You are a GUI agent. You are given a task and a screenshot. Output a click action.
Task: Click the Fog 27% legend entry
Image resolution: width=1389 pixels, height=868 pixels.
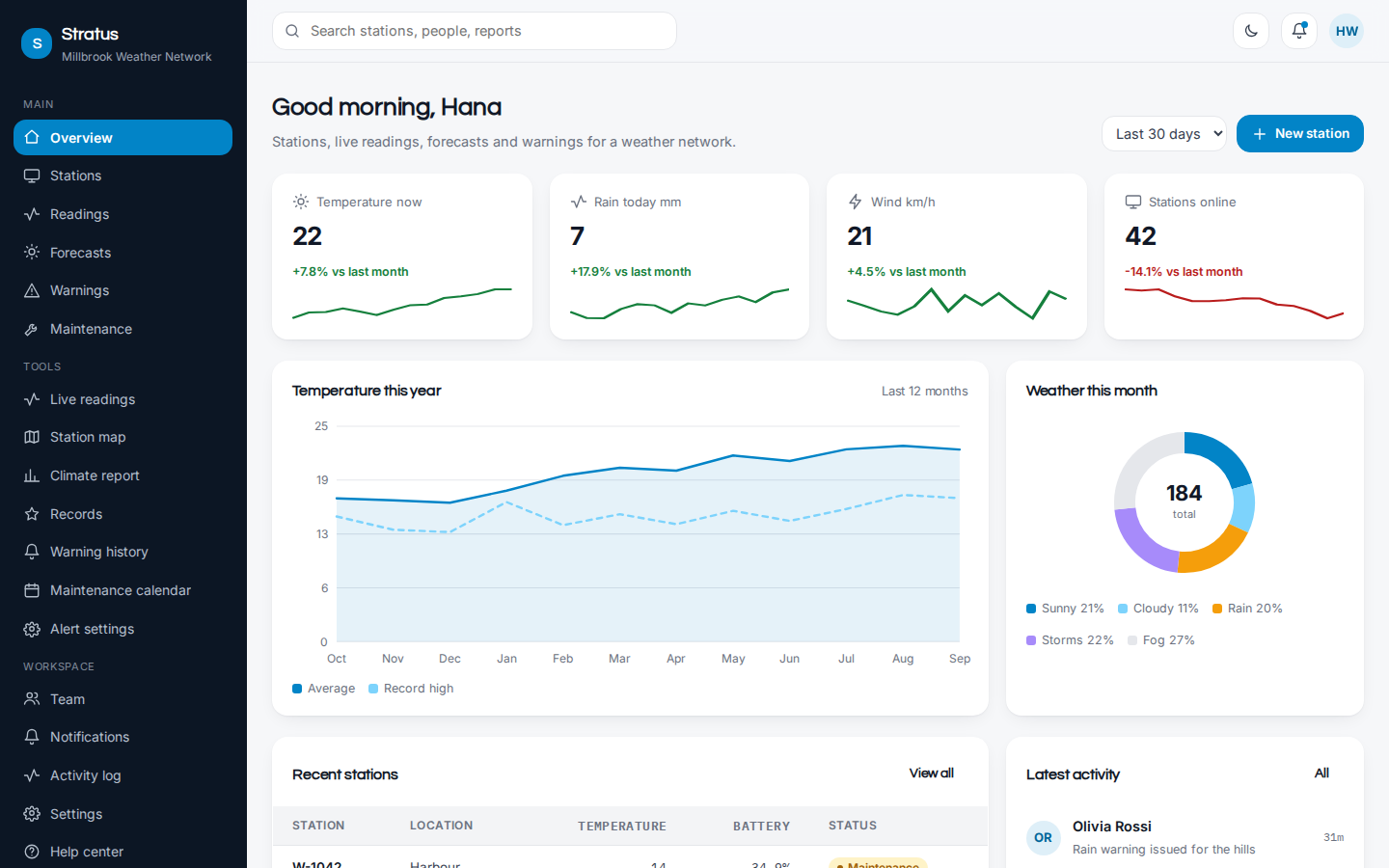pos(1161,640)
